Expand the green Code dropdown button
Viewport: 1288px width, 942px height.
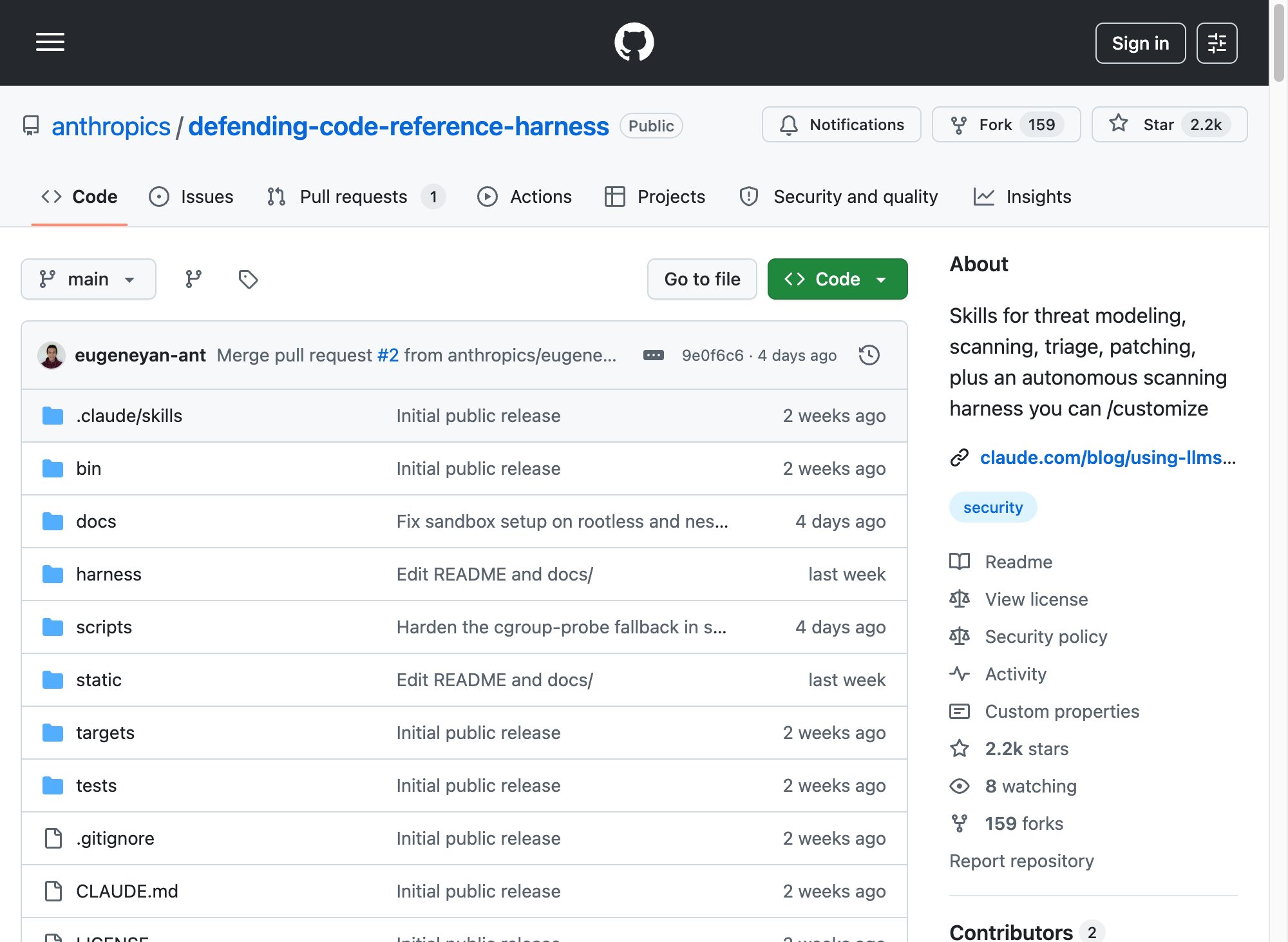point(837,279)
